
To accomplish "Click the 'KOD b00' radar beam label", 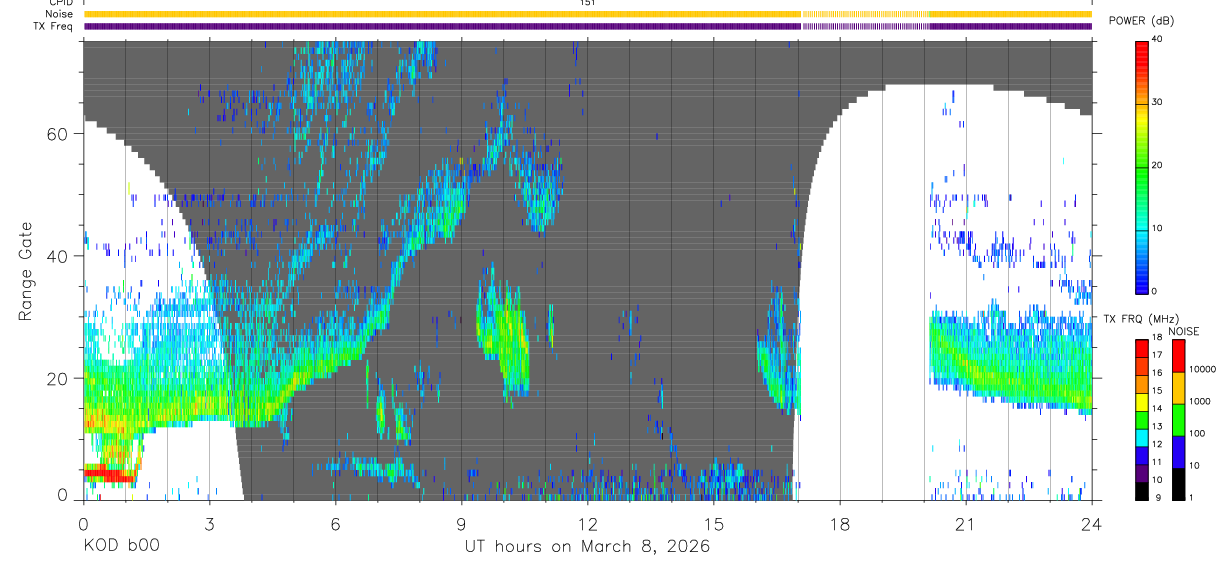I will coord(120,546).
